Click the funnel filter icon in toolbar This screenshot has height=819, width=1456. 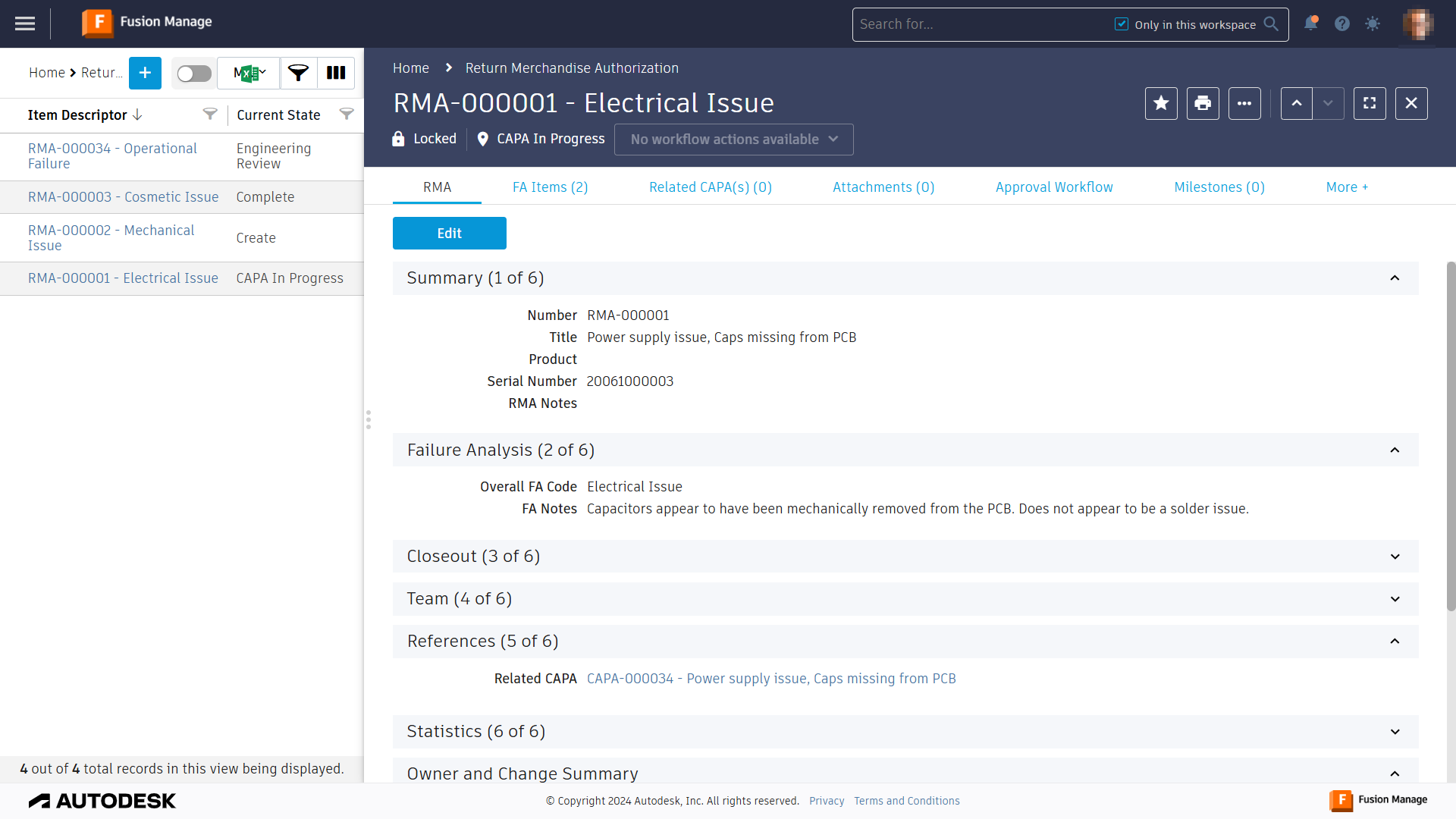298,73
